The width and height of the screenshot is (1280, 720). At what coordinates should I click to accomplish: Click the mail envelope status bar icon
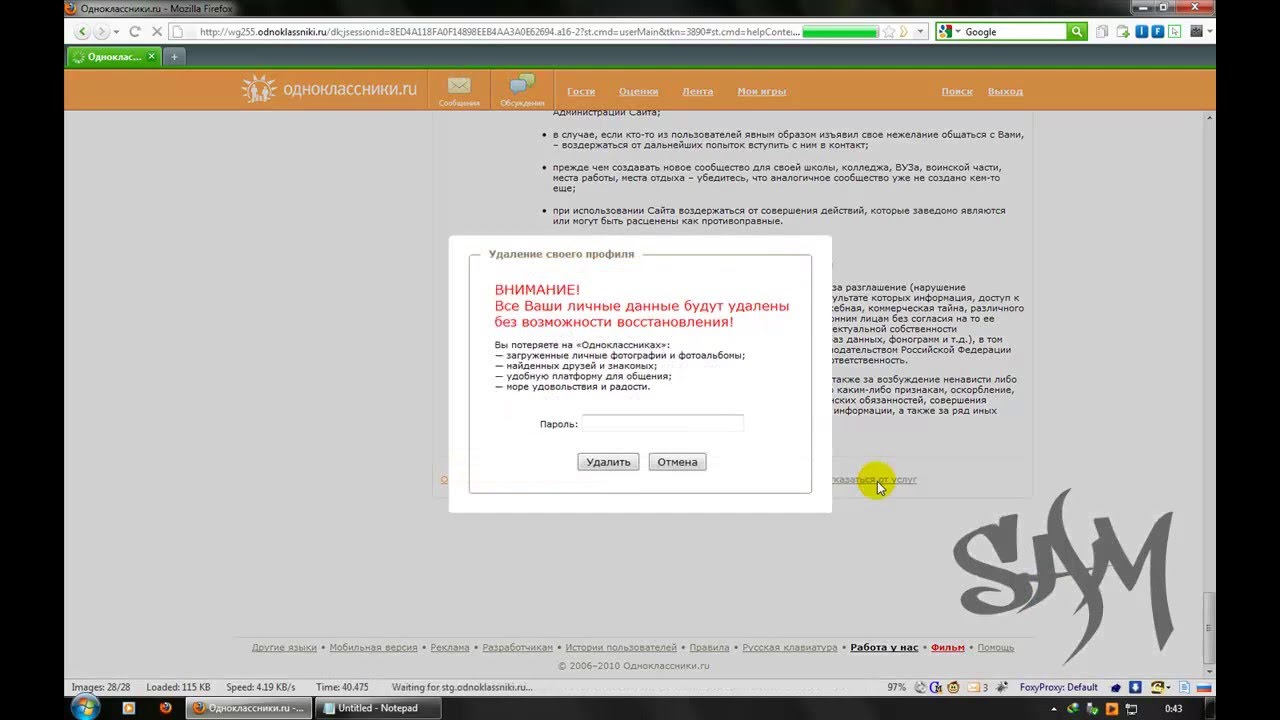click(973, 687)
